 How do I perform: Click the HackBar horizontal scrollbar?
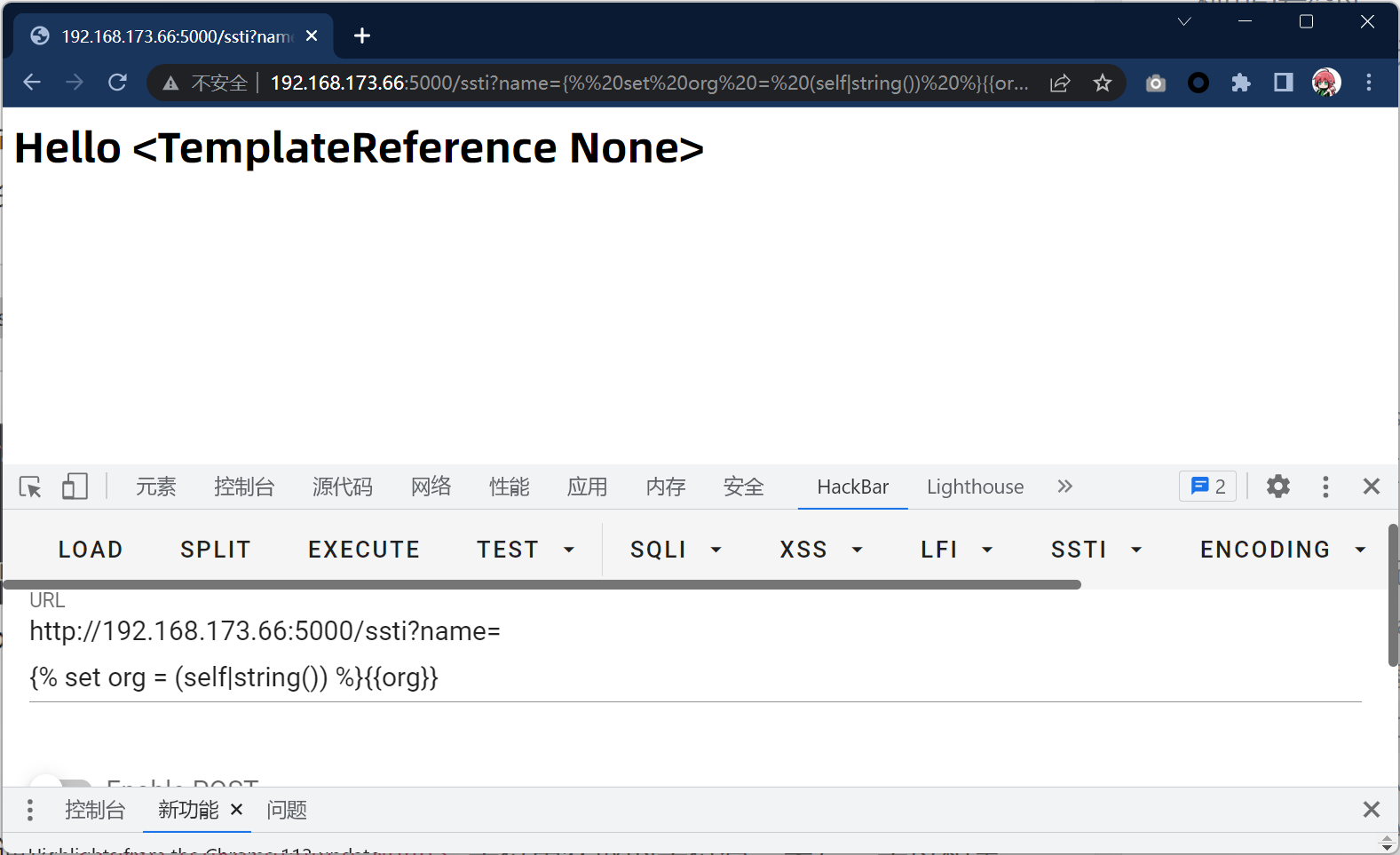(542, 584)
